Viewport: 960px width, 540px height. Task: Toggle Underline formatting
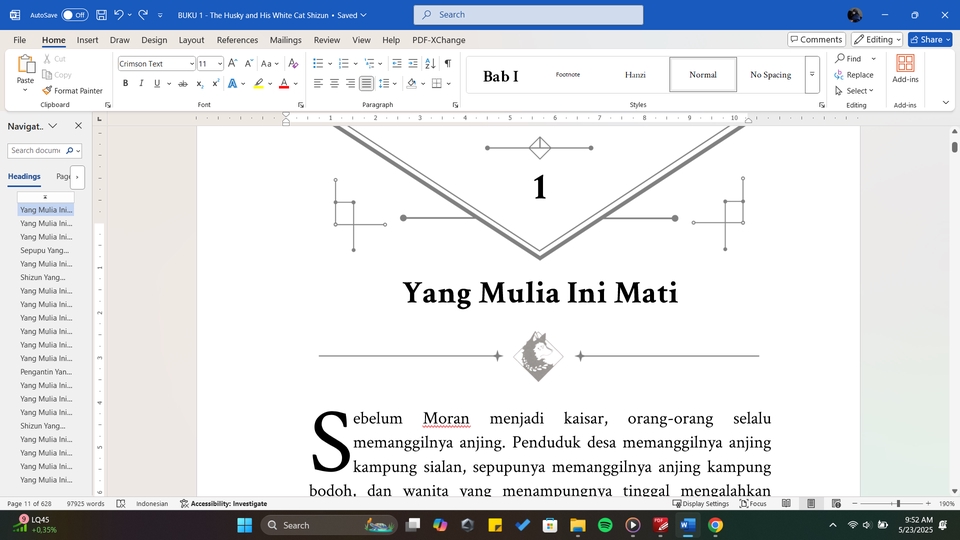point(157,83)
